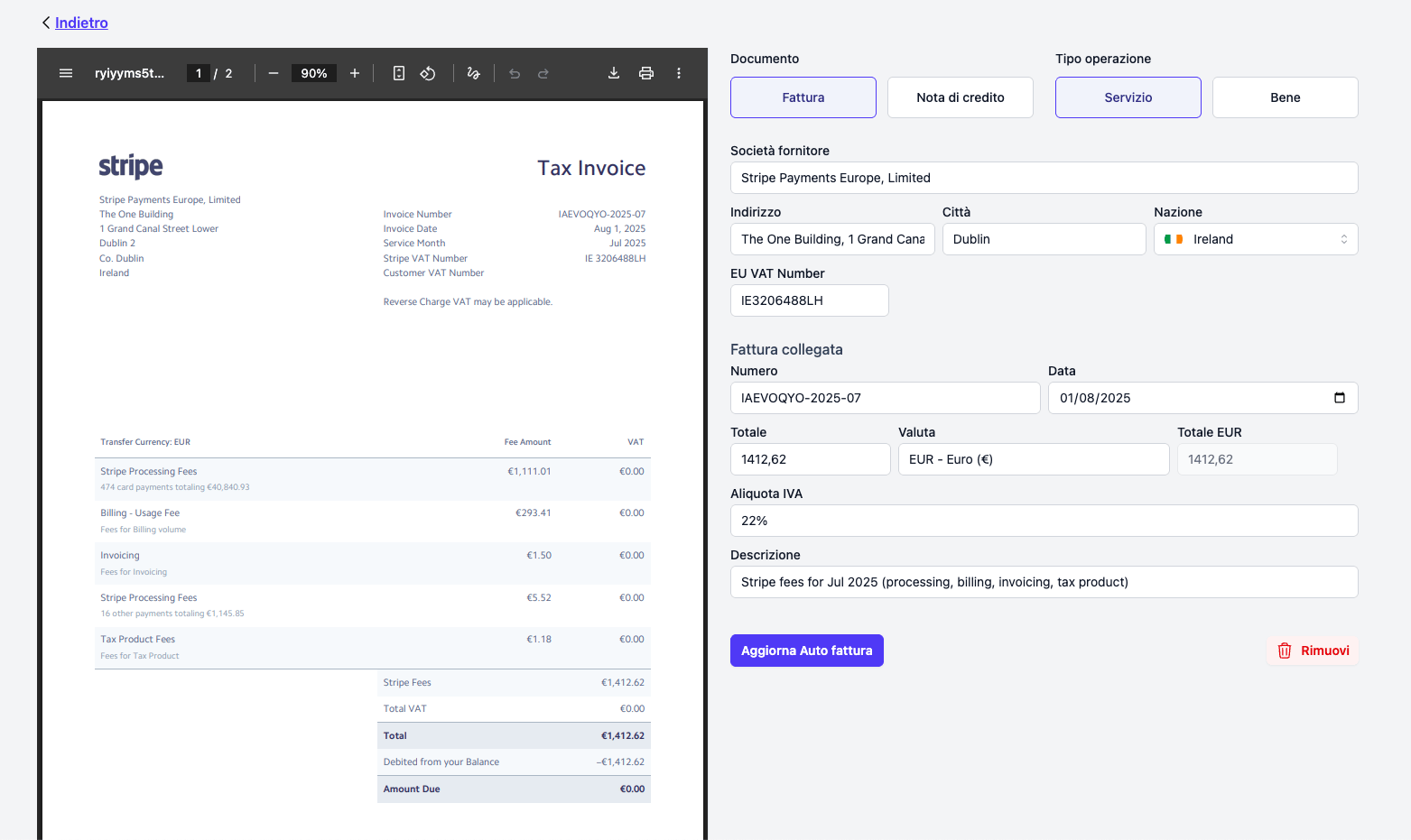Click the Aug 1, 2025 invoice date

(619, 229)
